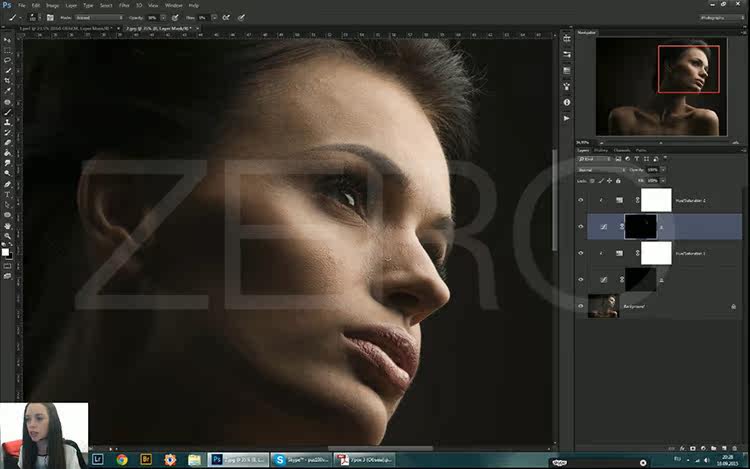750x469 pixels.
Task: Open the Image menu
Action: [52, 5]
